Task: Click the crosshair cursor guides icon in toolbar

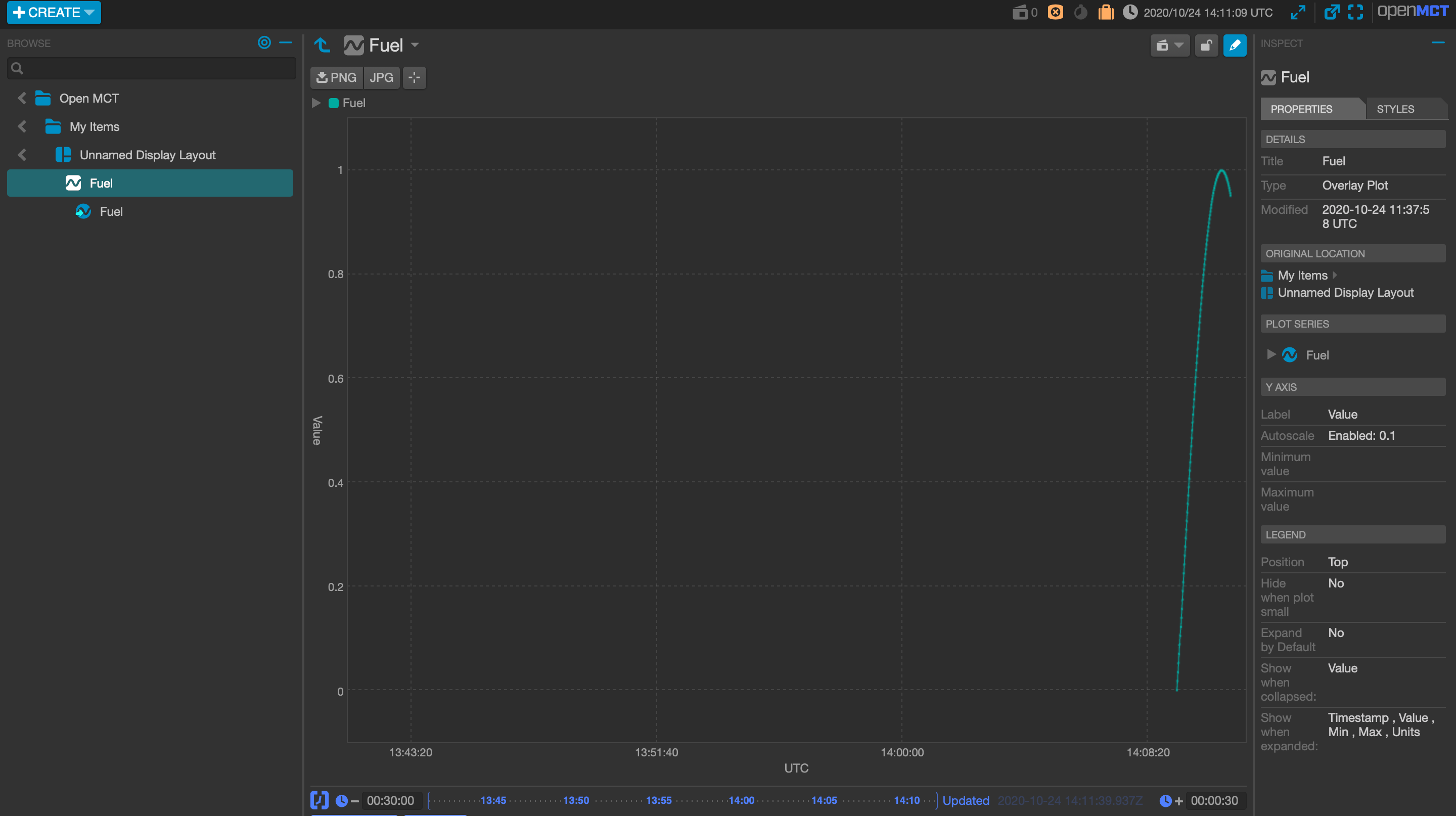Action: click(x=415, y=77)
